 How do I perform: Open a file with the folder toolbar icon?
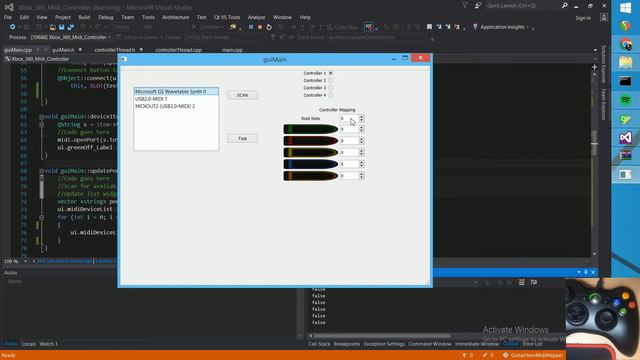point(52,27)
